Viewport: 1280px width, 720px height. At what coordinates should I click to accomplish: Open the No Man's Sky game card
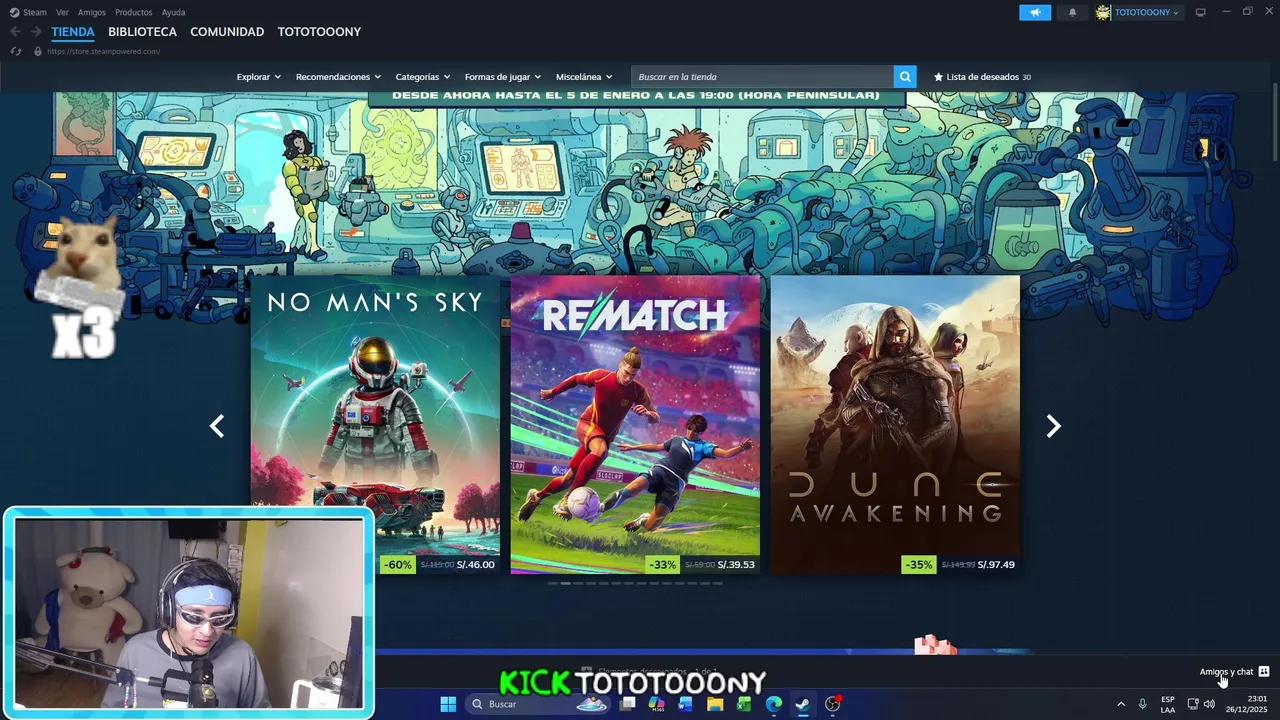[x=375, y=425]
